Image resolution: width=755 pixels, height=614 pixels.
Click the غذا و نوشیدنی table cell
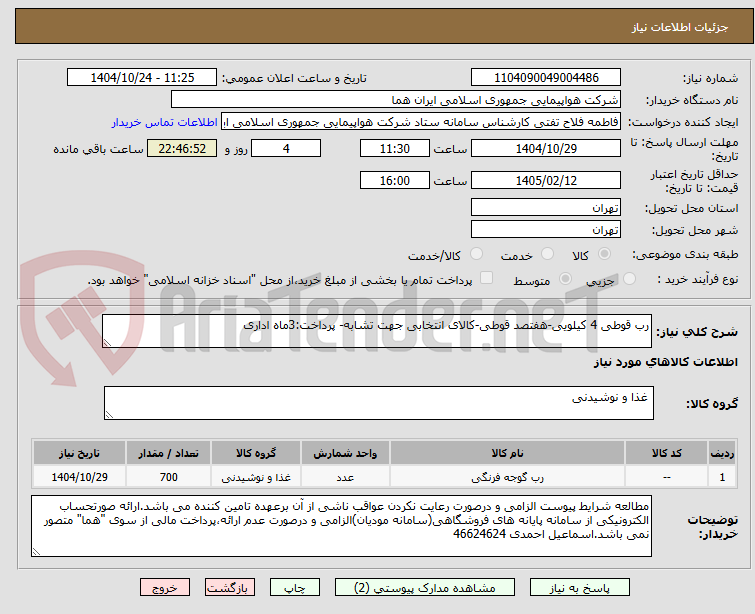pos(256,477)
